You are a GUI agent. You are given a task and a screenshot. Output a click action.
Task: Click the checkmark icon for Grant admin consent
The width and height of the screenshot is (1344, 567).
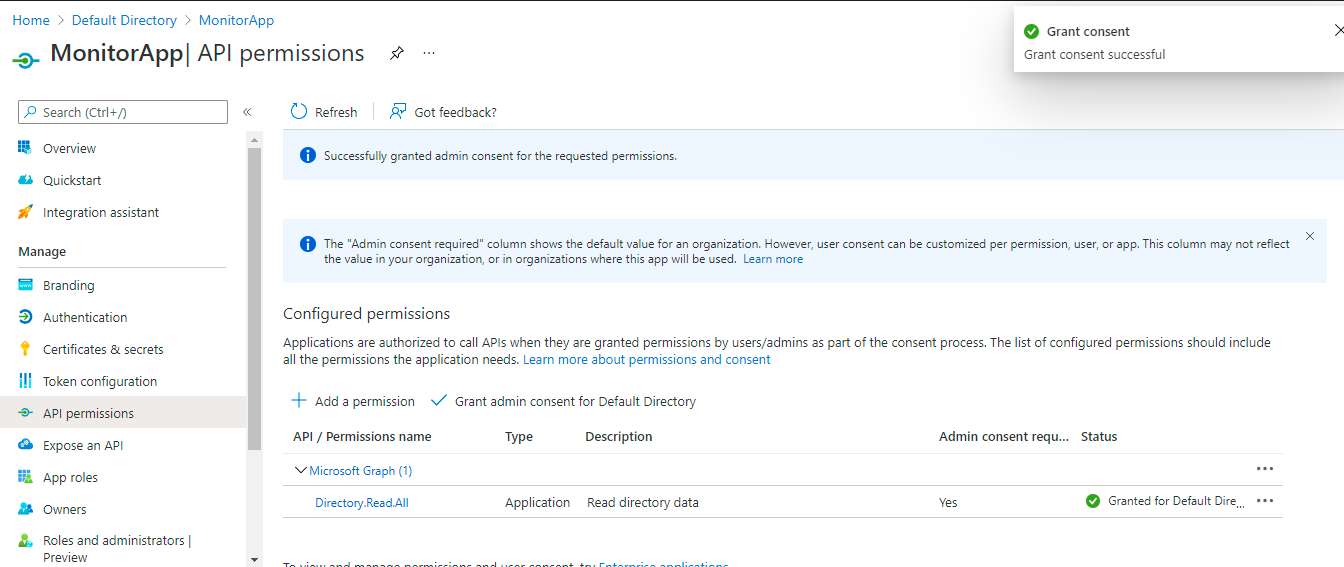pos(438,400)
